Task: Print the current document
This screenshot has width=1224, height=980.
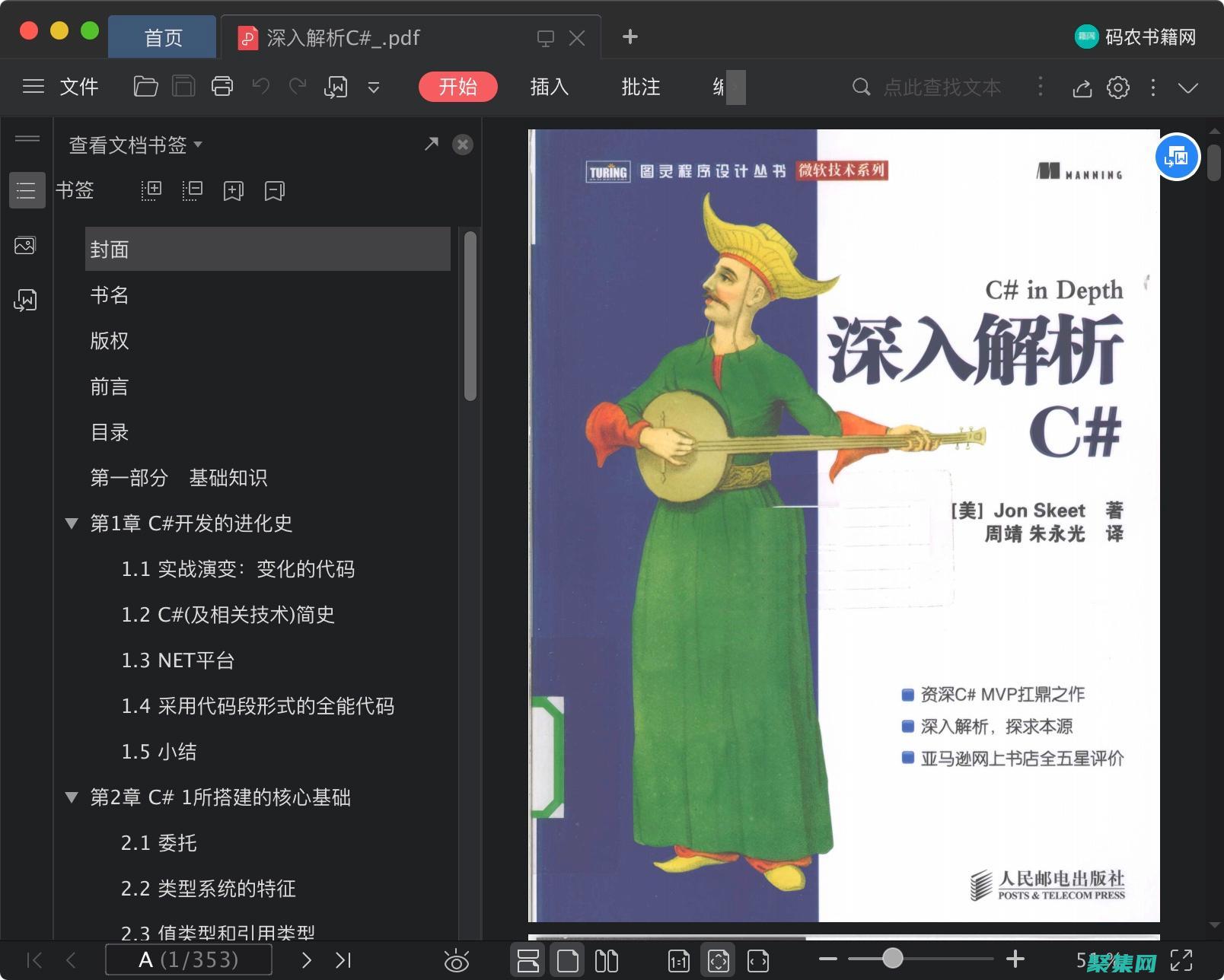Action: tap(222, 87)
